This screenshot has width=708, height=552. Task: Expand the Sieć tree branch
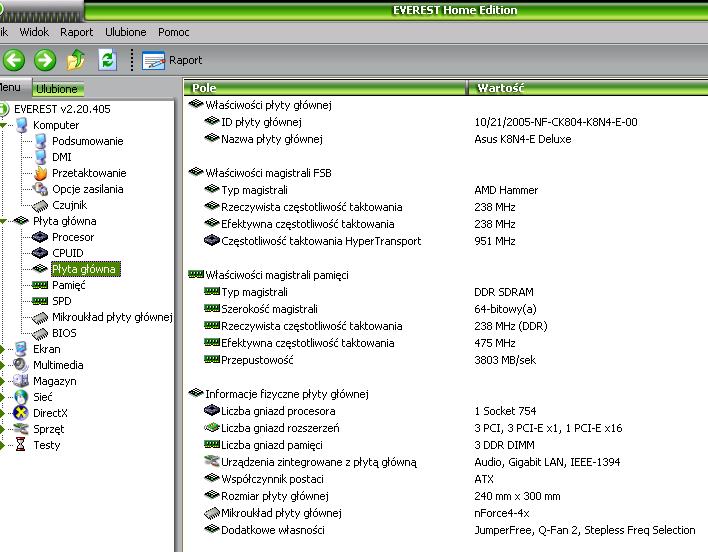2,397
